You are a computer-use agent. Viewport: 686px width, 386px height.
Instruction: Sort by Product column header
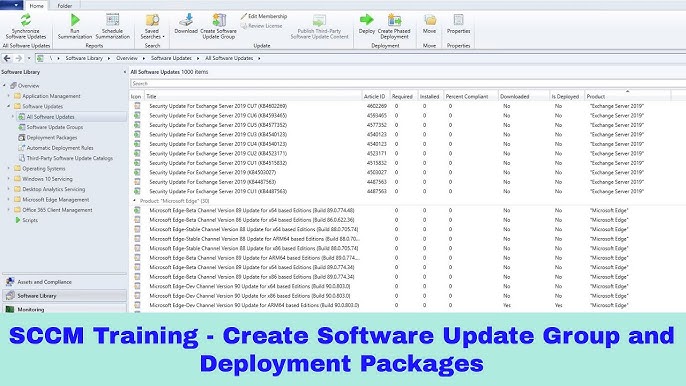click(x=627, y=96)
